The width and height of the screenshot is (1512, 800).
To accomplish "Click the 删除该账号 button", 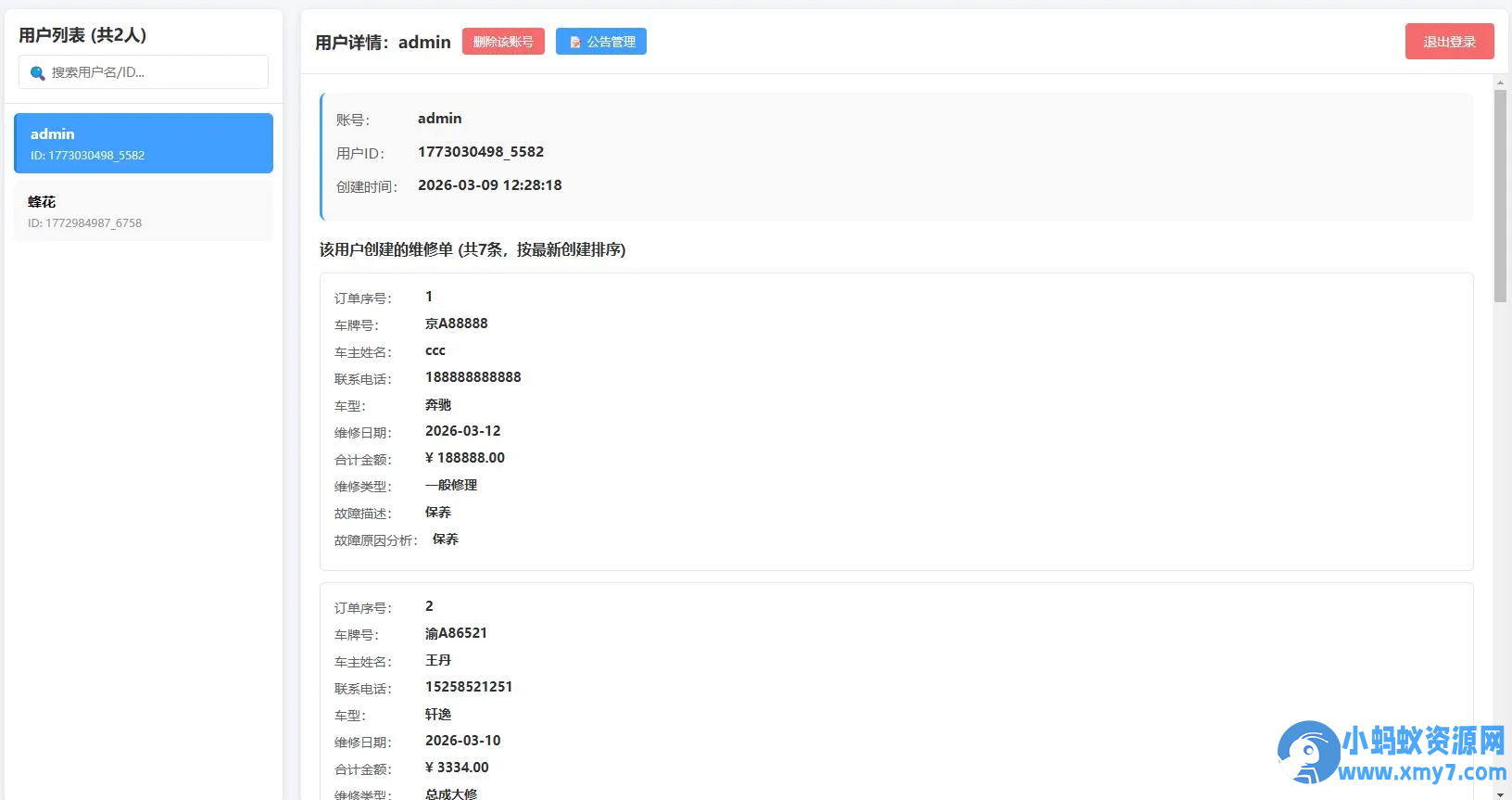I will (503, 42).
